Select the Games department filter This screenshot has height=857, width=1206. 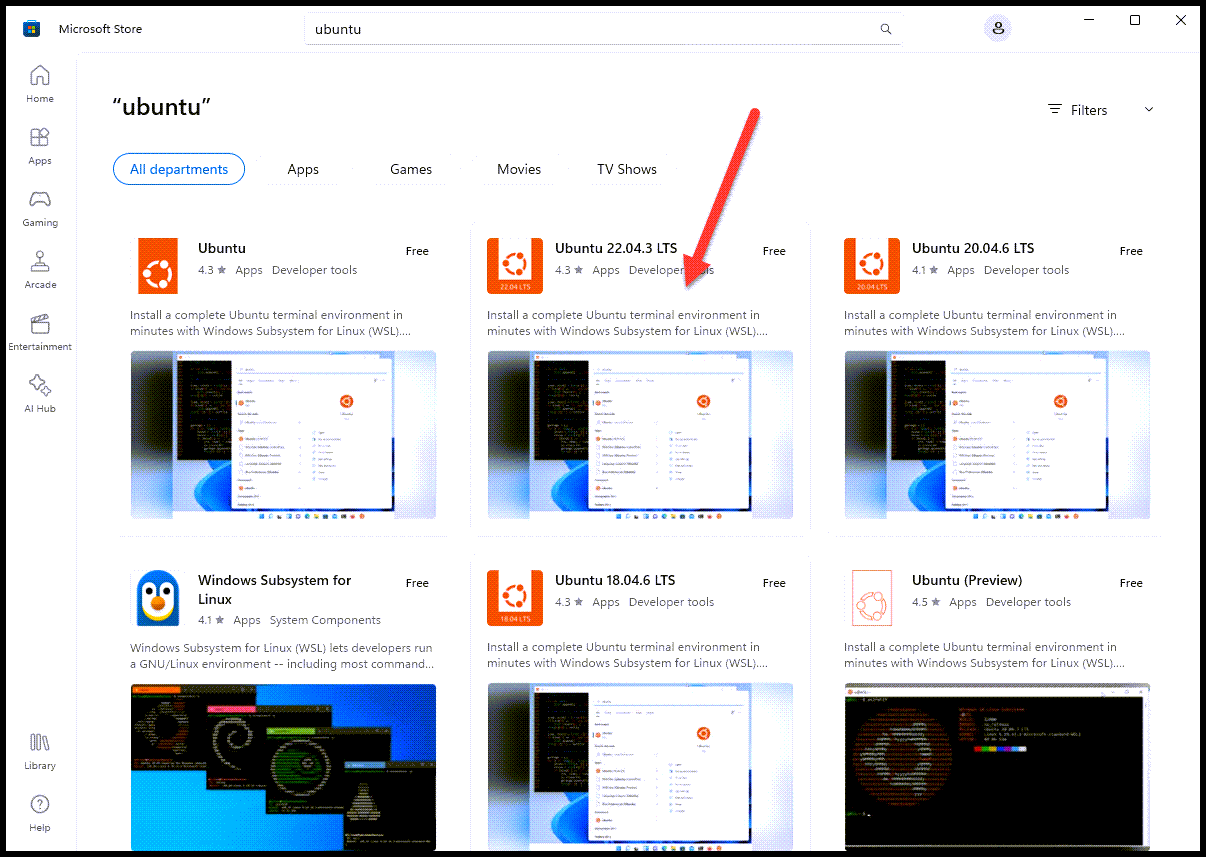pyautogui.click(x=411, y=169)
